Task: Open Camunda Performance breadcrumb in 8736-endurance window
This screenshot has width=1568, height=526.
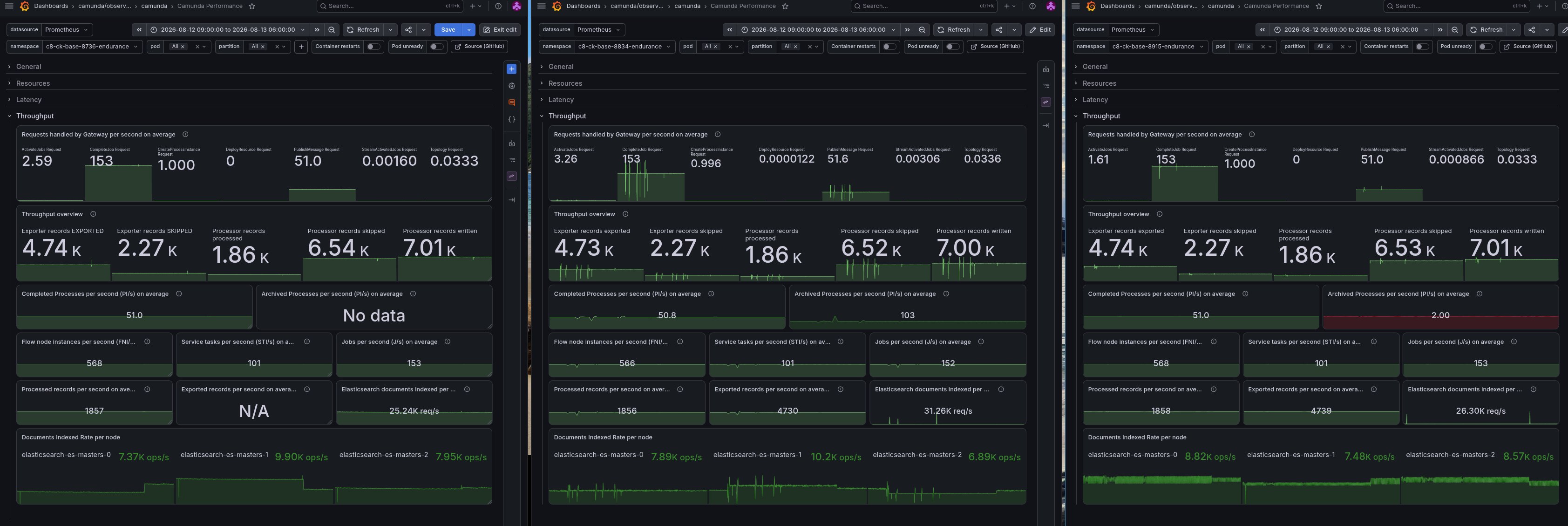Action: 210,6
